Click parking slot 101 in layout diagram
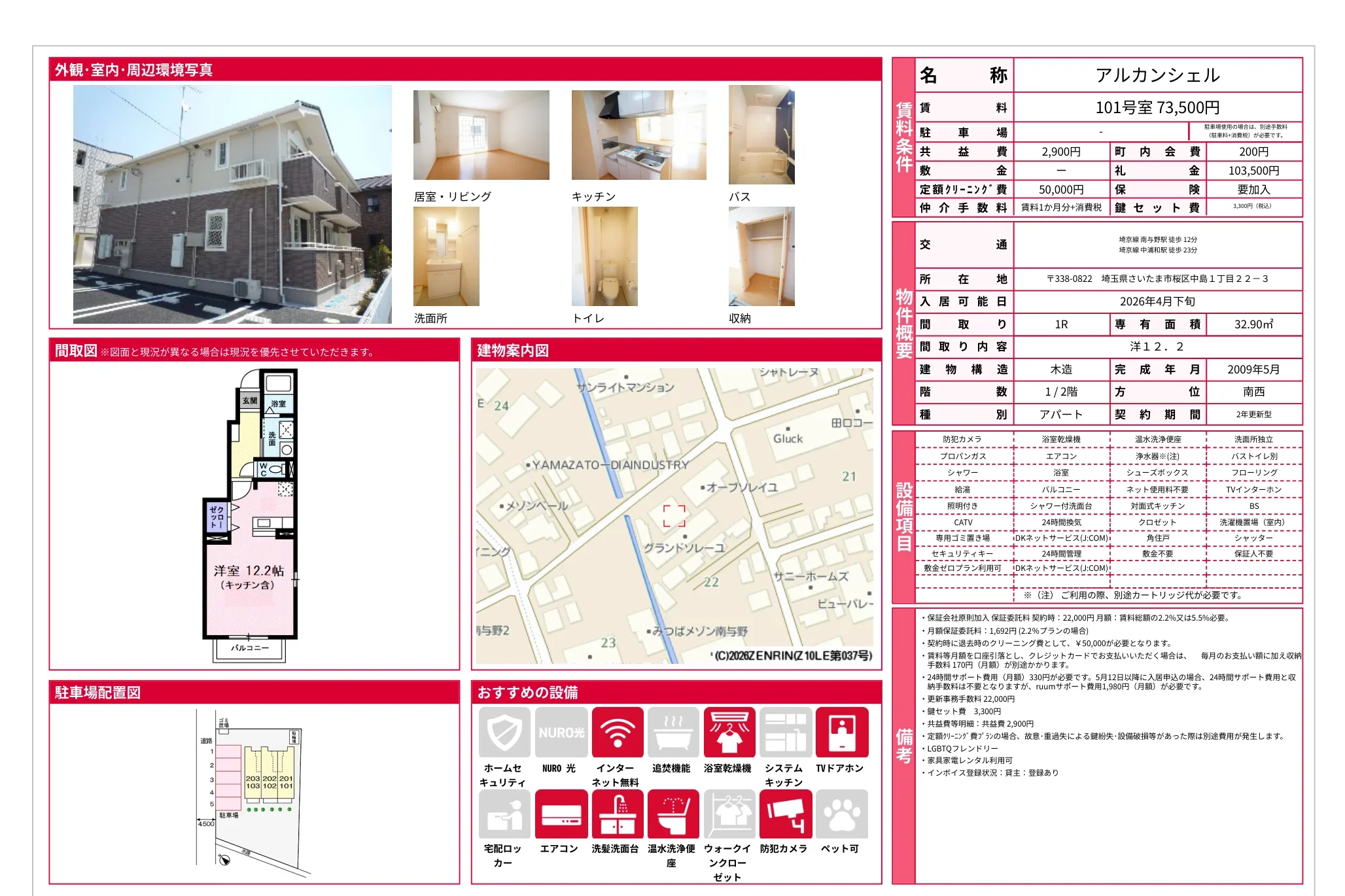Image resolution: width=1345 pixels, height=896 pixels. point(286,785)
